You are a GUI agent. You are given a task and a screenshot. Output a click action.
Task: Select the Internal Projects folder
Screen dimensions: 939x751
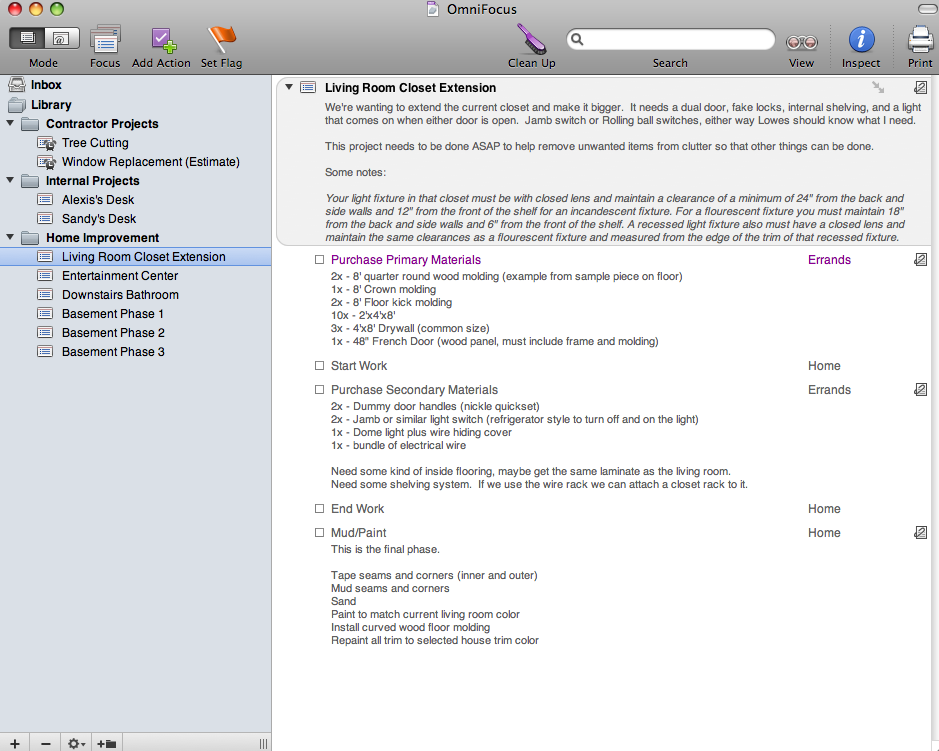[x=92, y=181]
